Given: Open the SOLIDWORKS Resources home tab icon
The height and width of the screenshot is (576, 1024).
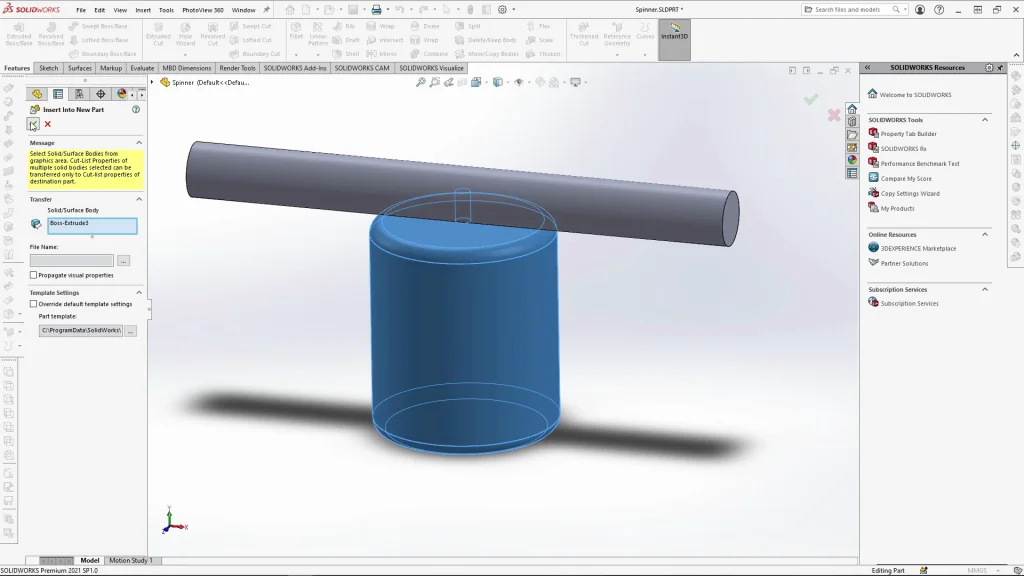Looking at the screenshot, I should (x=852, y=109).
